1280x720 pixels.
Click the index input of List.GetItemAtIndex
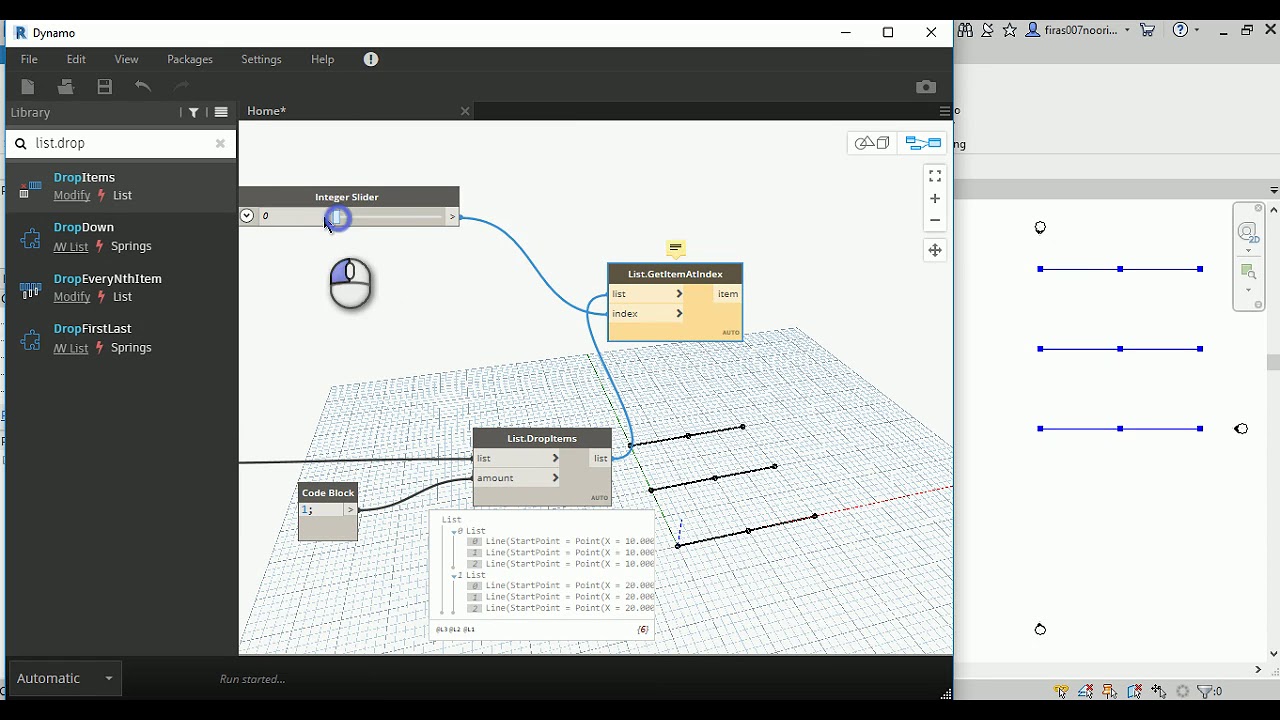coord(647,314)
